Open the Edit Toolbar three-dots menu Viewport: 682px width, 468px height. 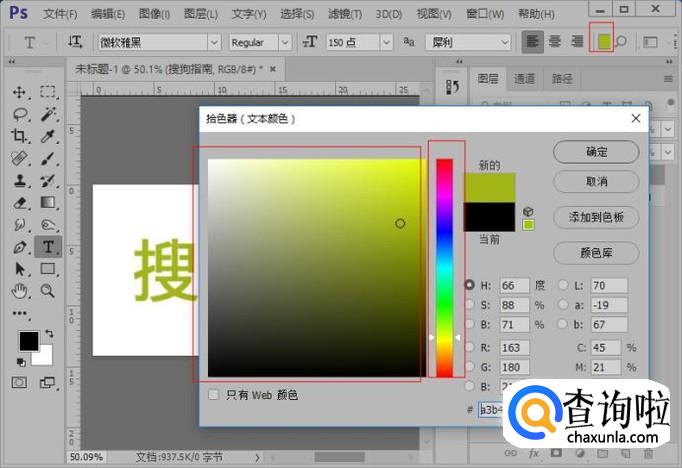pyautogui.click(x=20, y=313)
